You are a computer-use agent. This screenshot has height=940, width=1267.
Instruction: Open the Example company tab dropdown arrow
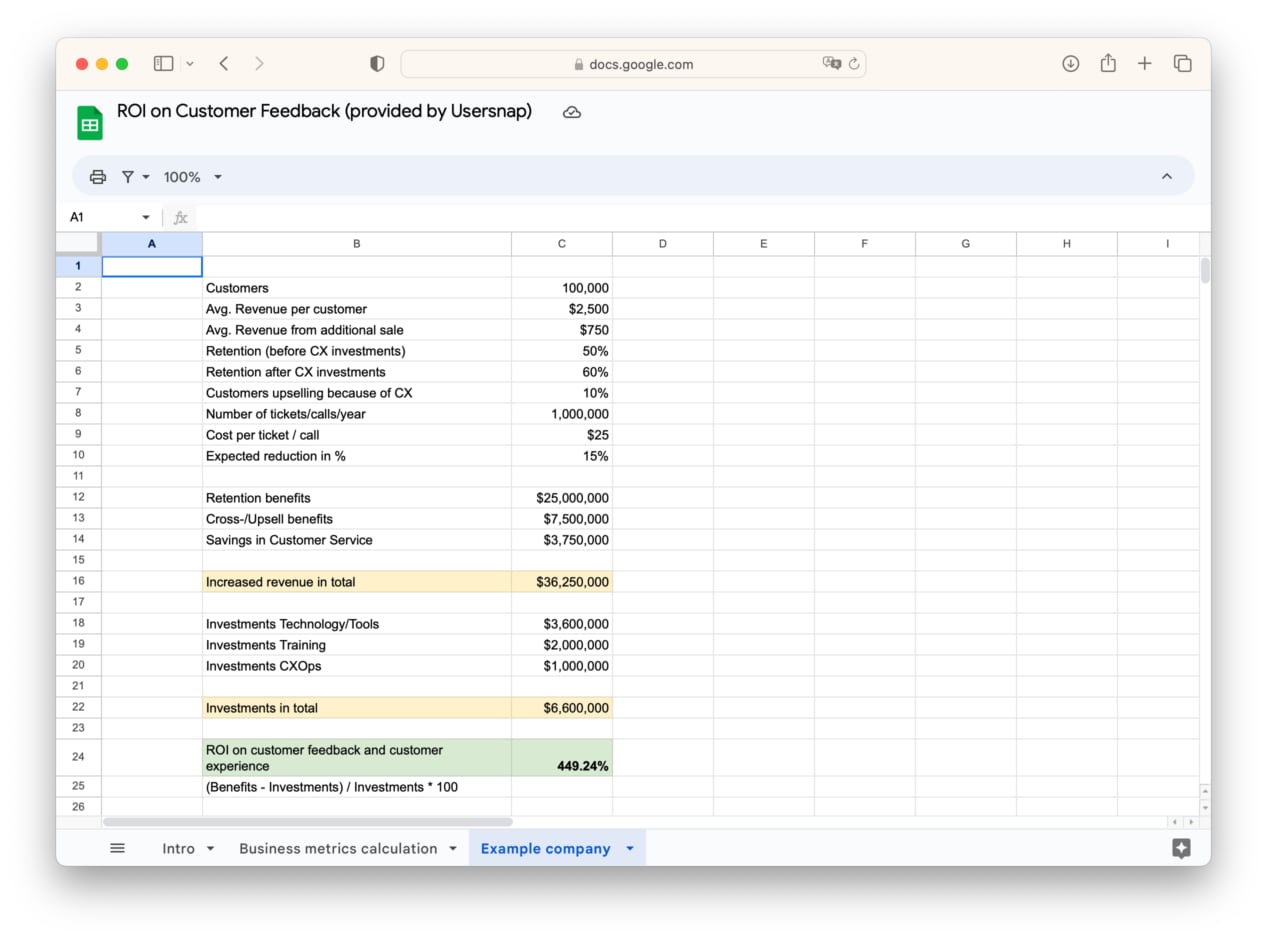[630, 848]
